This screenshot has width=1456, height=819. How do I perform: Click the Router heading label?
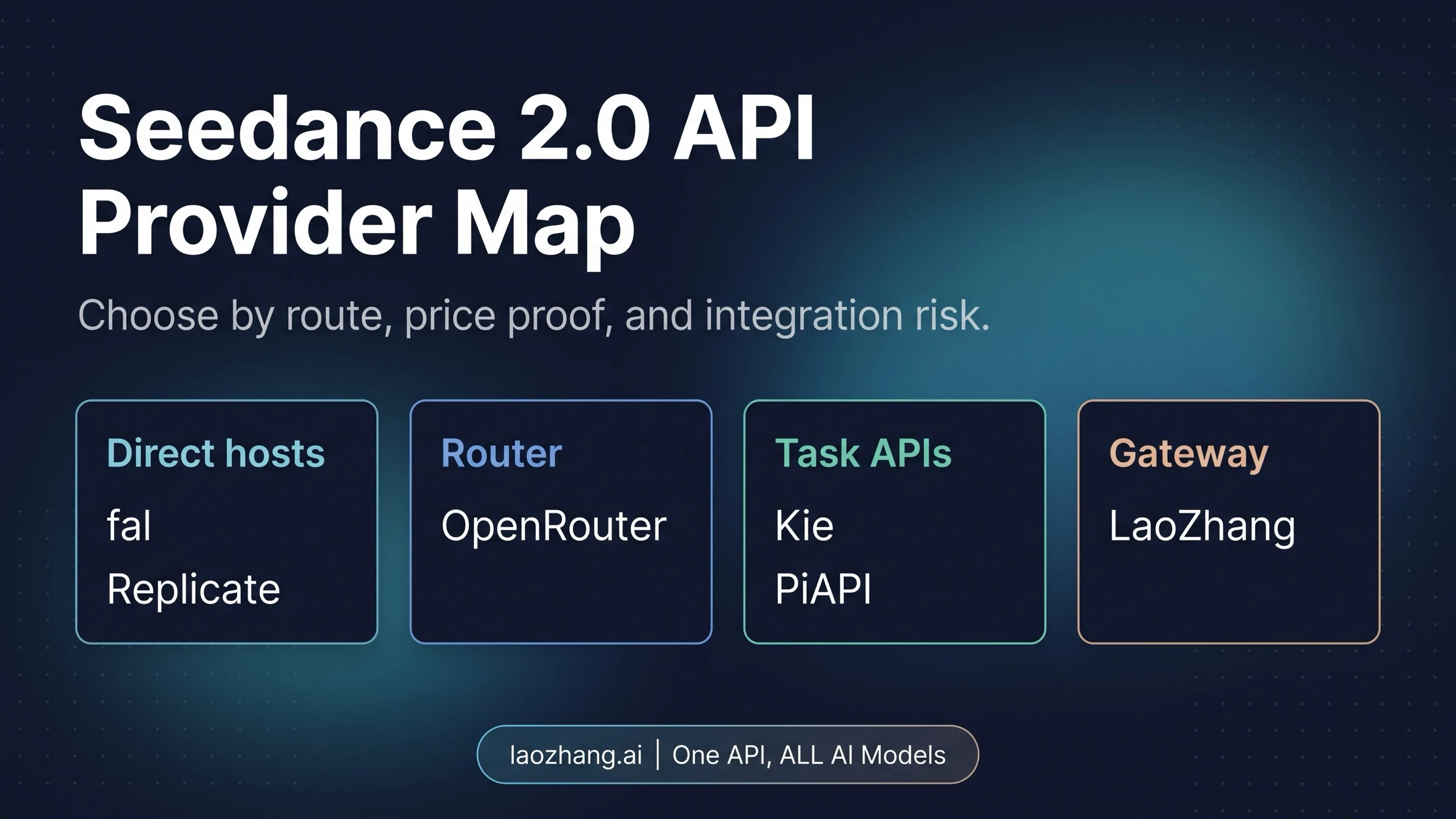502,452
